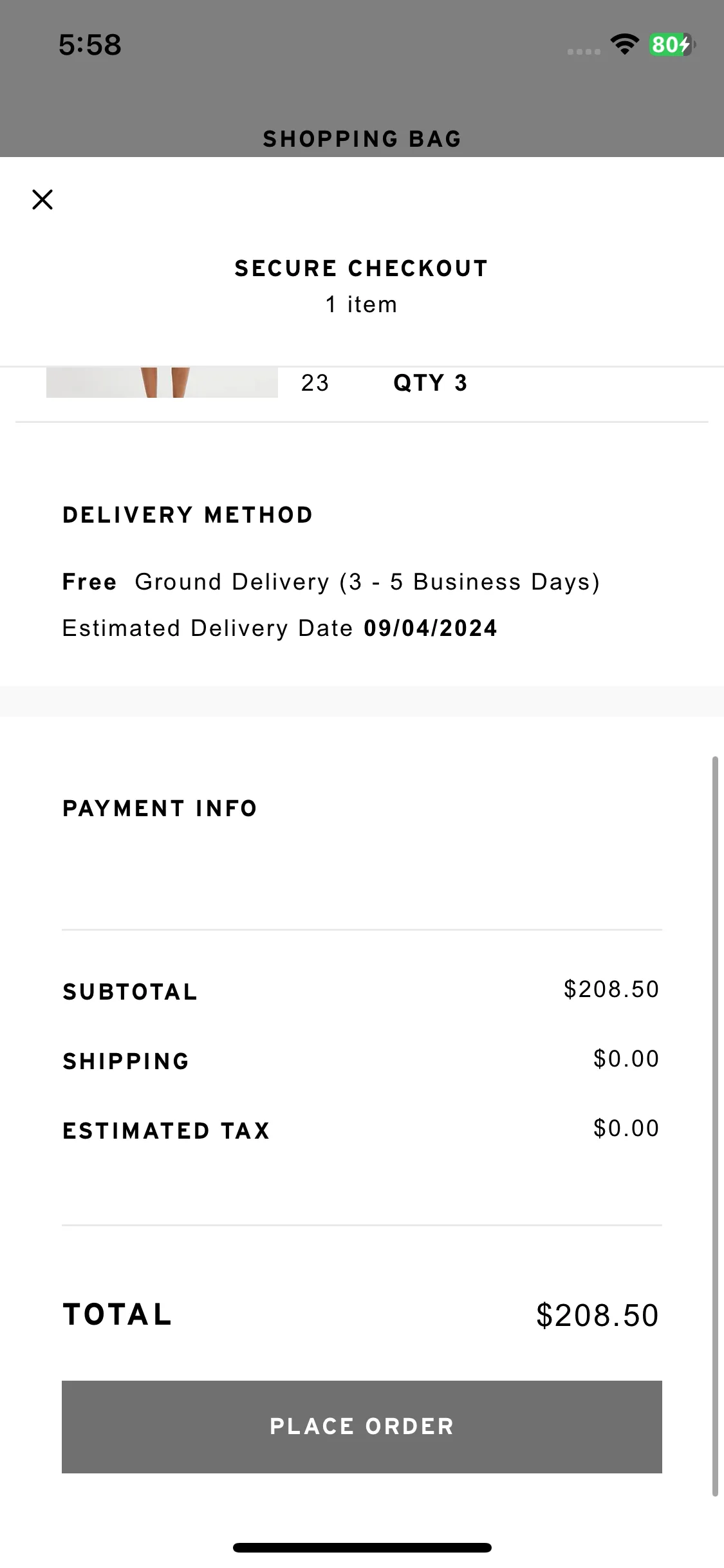Tap the Secure Checkout heading

pos(362,268)
